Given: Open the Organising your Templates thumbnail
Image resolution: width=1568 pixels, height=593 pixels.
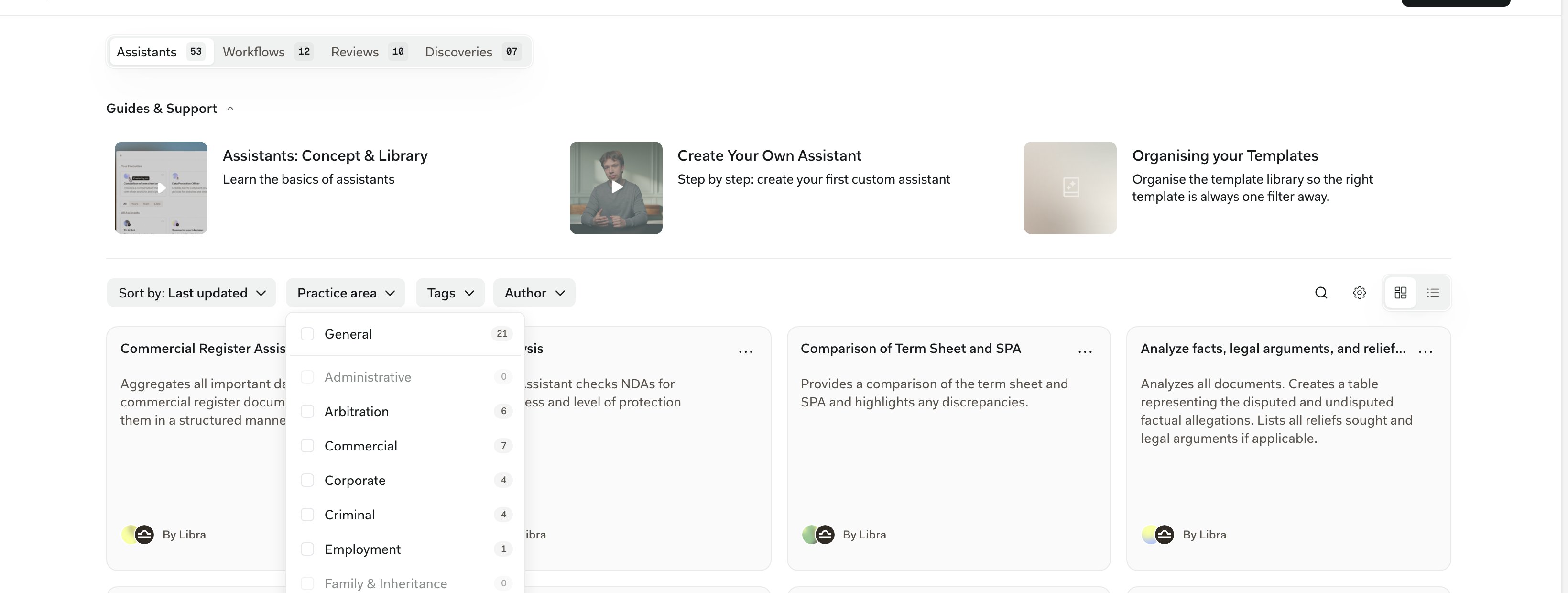Looking at the screenshot, I should 1070,187.
